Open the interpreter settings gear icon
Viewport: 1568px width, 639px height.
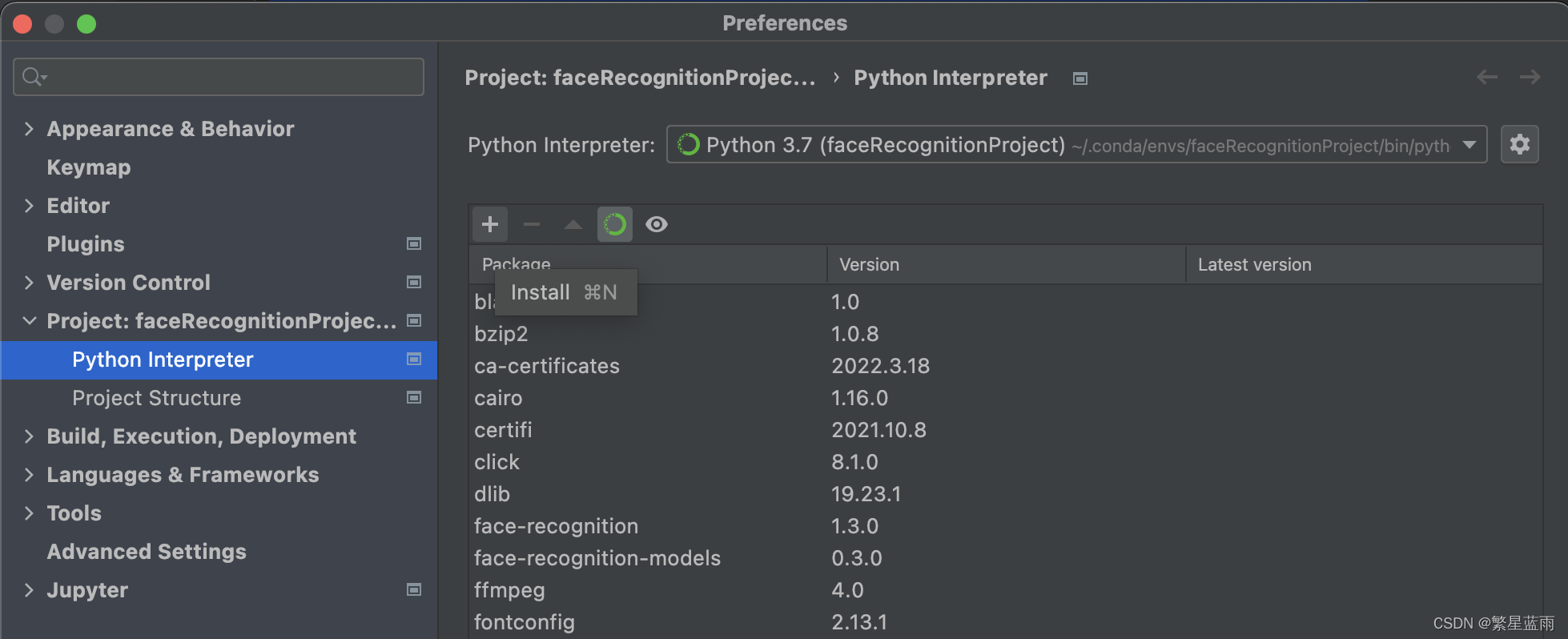tap(1519, 145)
